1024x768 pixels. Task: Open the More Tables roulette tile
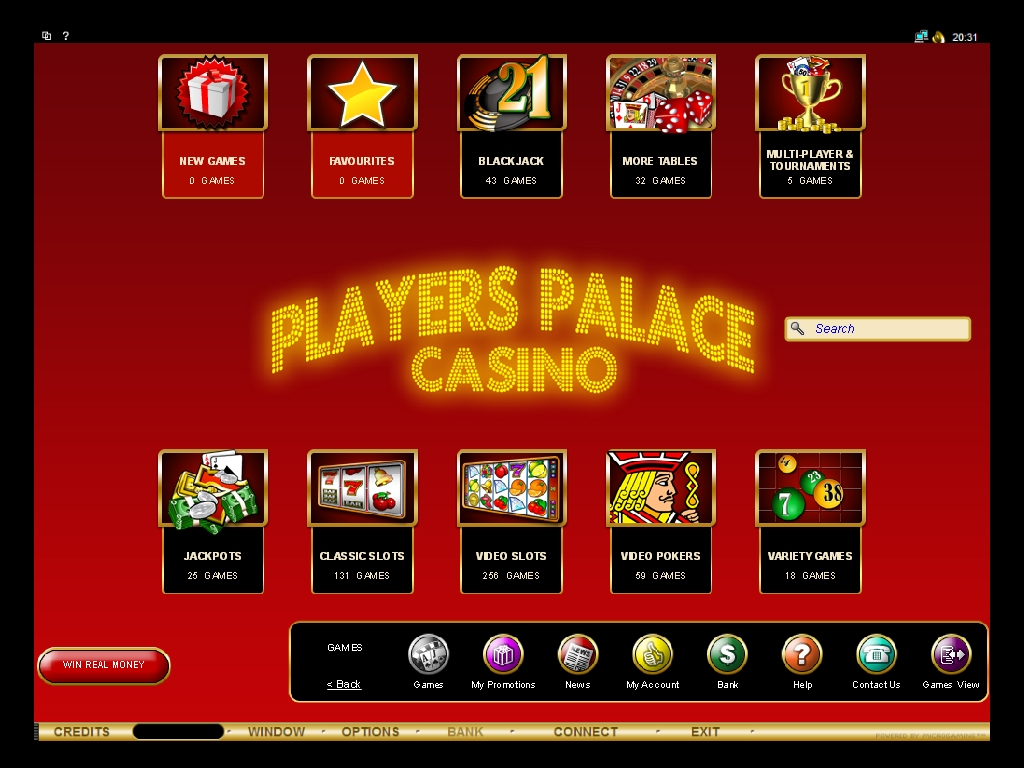(x=660, y=126)
